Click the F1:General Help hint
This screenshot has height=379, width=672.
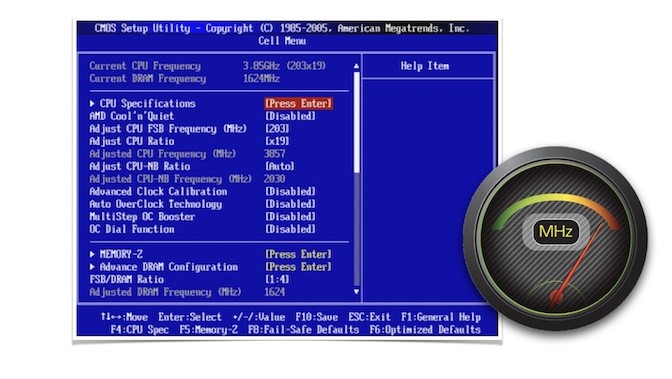(441, 317)
